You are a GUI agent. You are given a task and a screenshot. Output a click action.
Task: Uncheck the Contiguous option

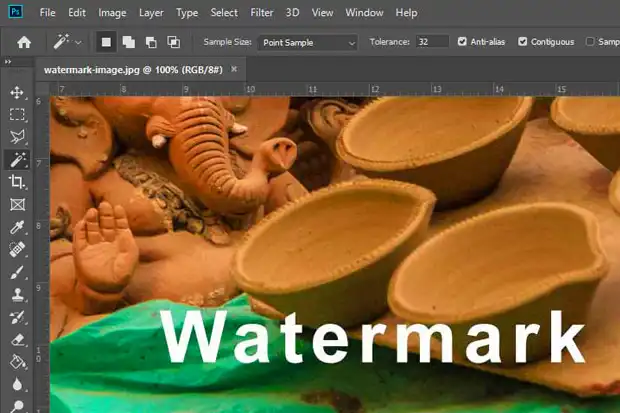point(524,42)
